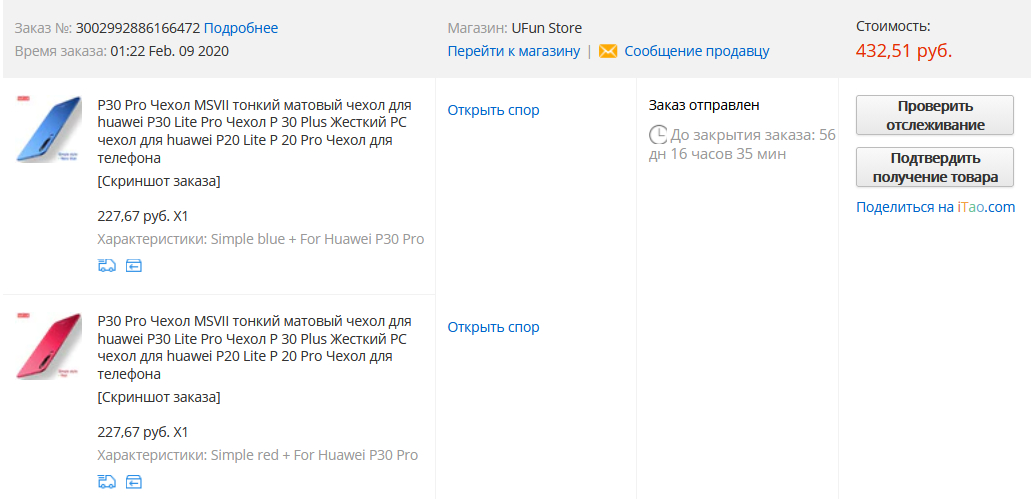The width and height of the screenshot is (1033, 499).
Task: Click the Поделиться на iTao.com link
Action: coord(935,207)
